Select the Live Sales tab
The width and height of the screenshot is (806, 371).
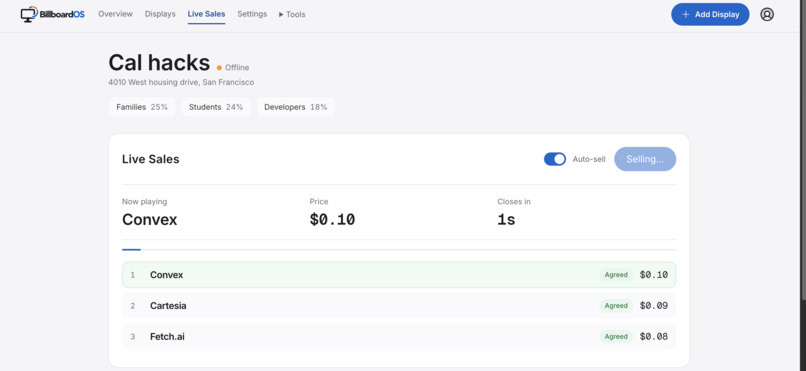click(206, 14)
